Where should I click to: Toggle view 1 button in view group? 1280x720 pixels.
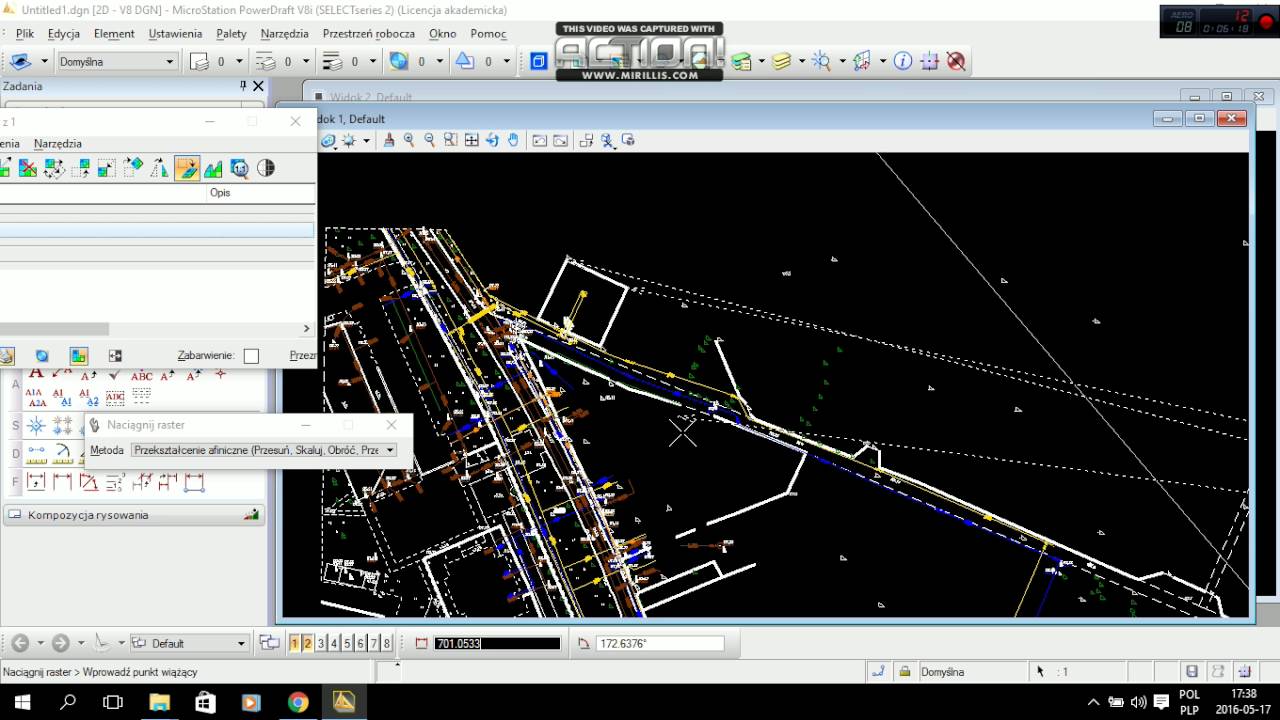pos(294,643)
